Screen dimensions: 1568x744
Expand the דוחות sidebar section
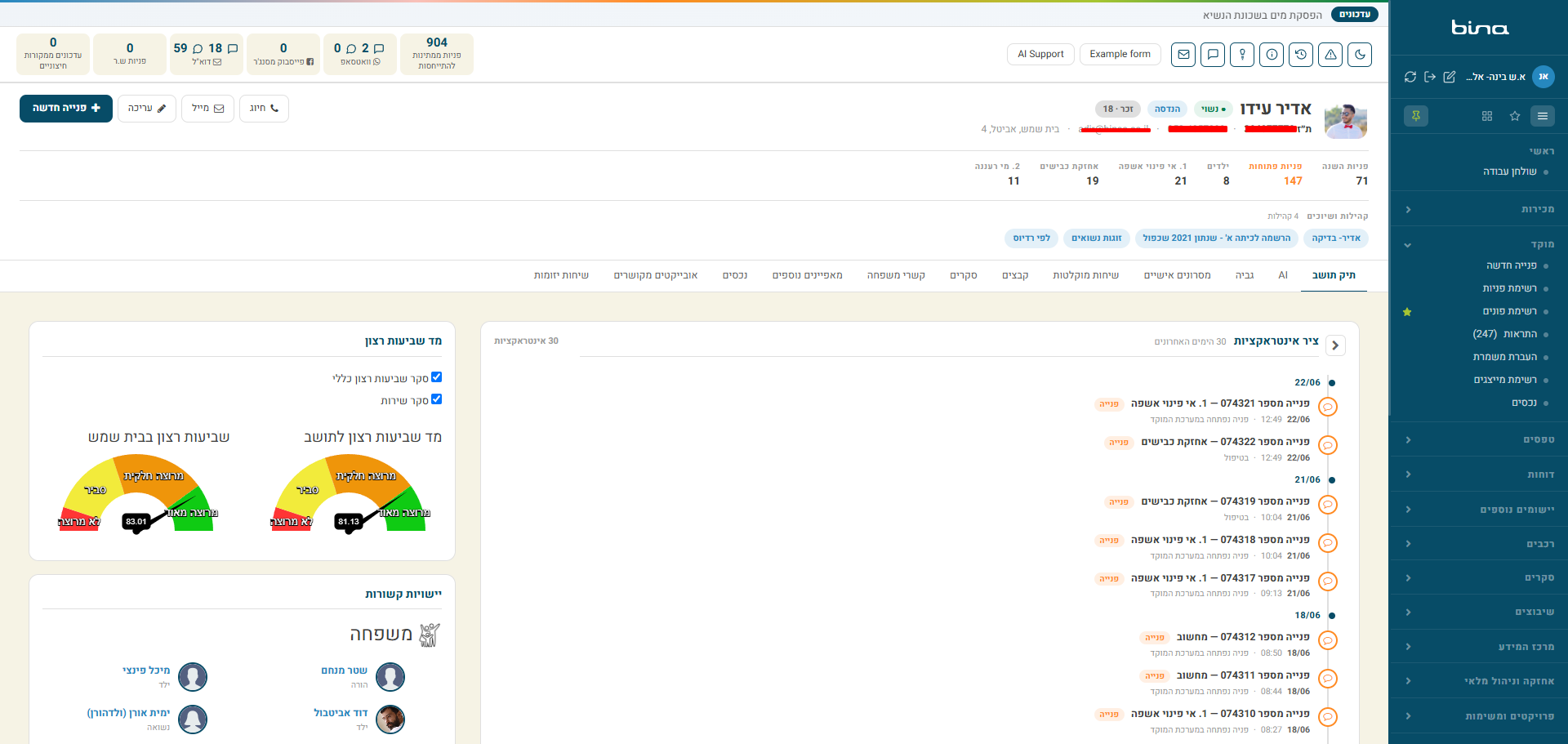click(x=1479, y=474)
